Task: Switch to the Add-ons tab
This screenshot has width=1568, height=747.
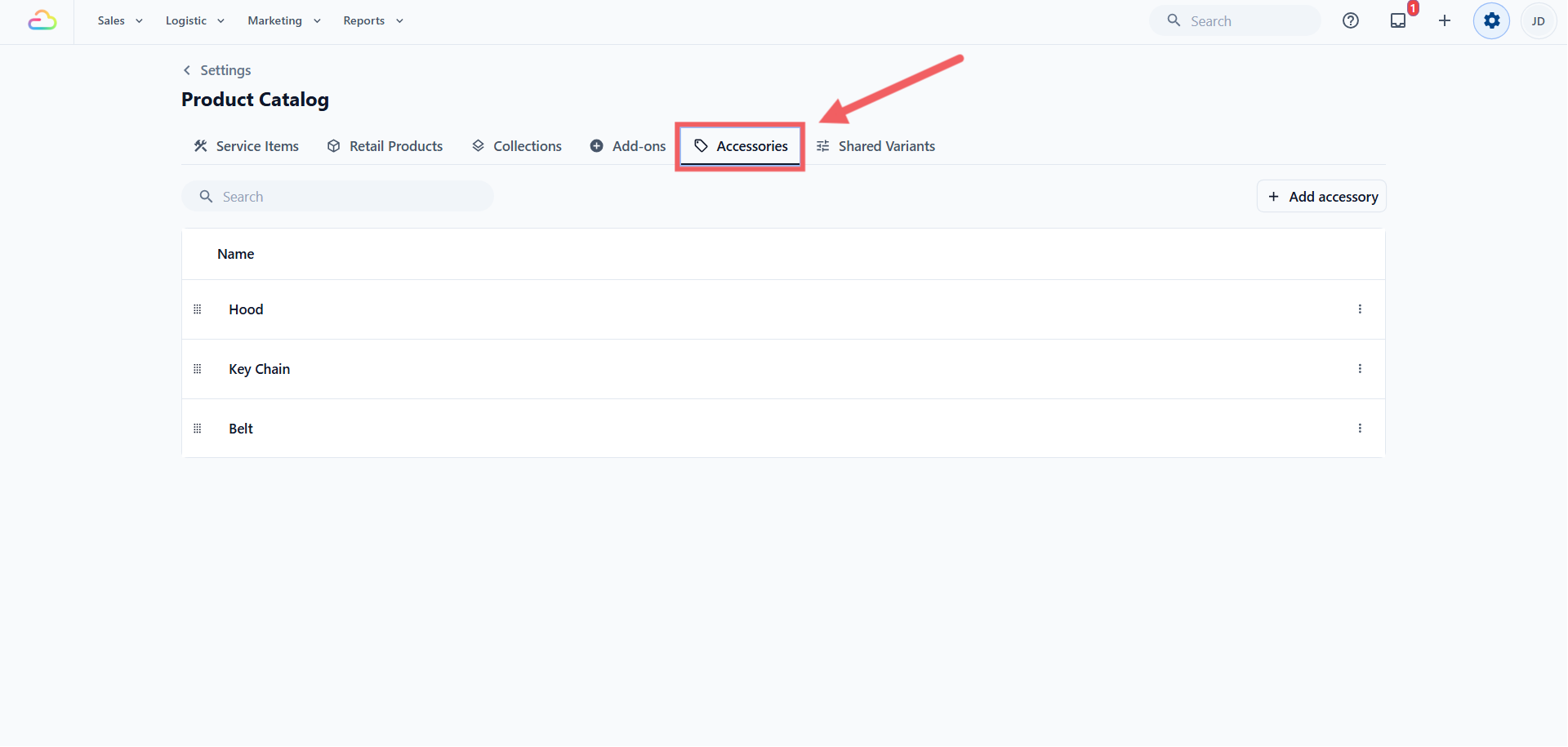Action: (627, 146)
